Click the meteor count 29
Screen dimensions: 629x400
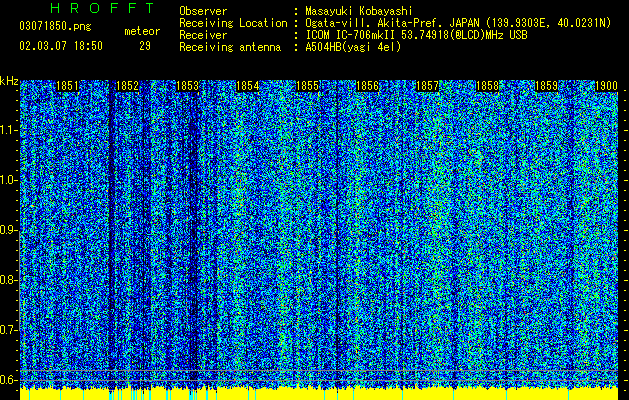pos(145,46)
